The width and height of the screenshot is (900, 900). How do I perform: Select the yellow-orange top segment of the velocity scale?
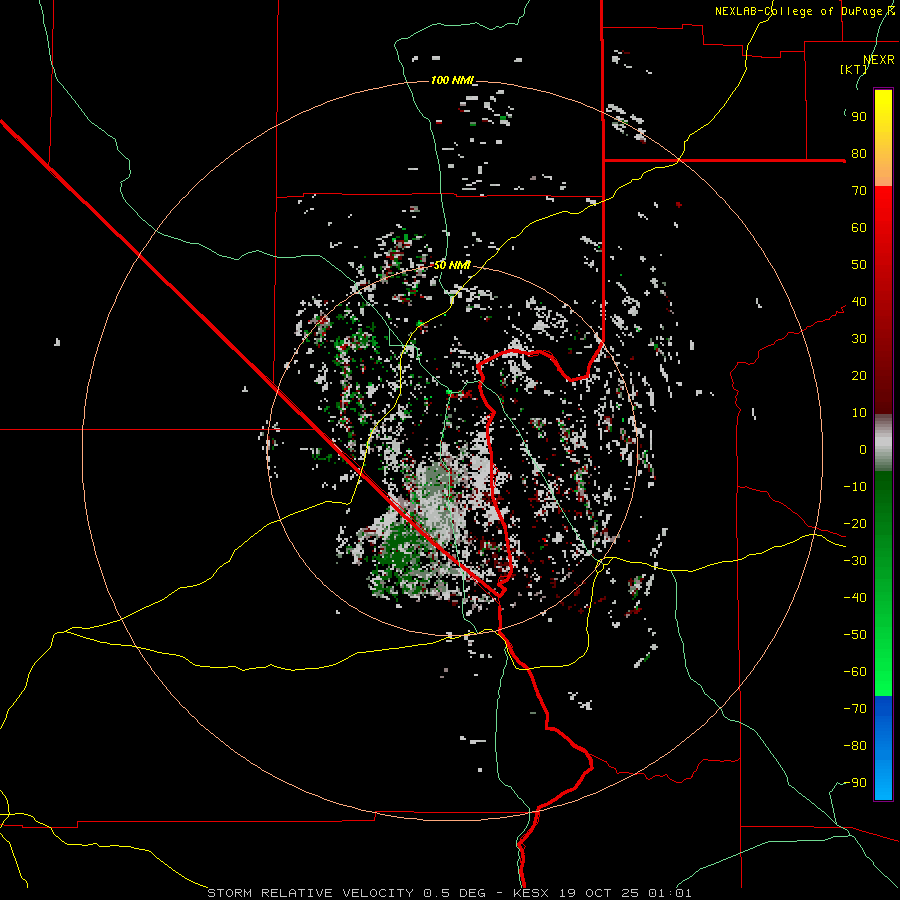(x=883, y=138)
